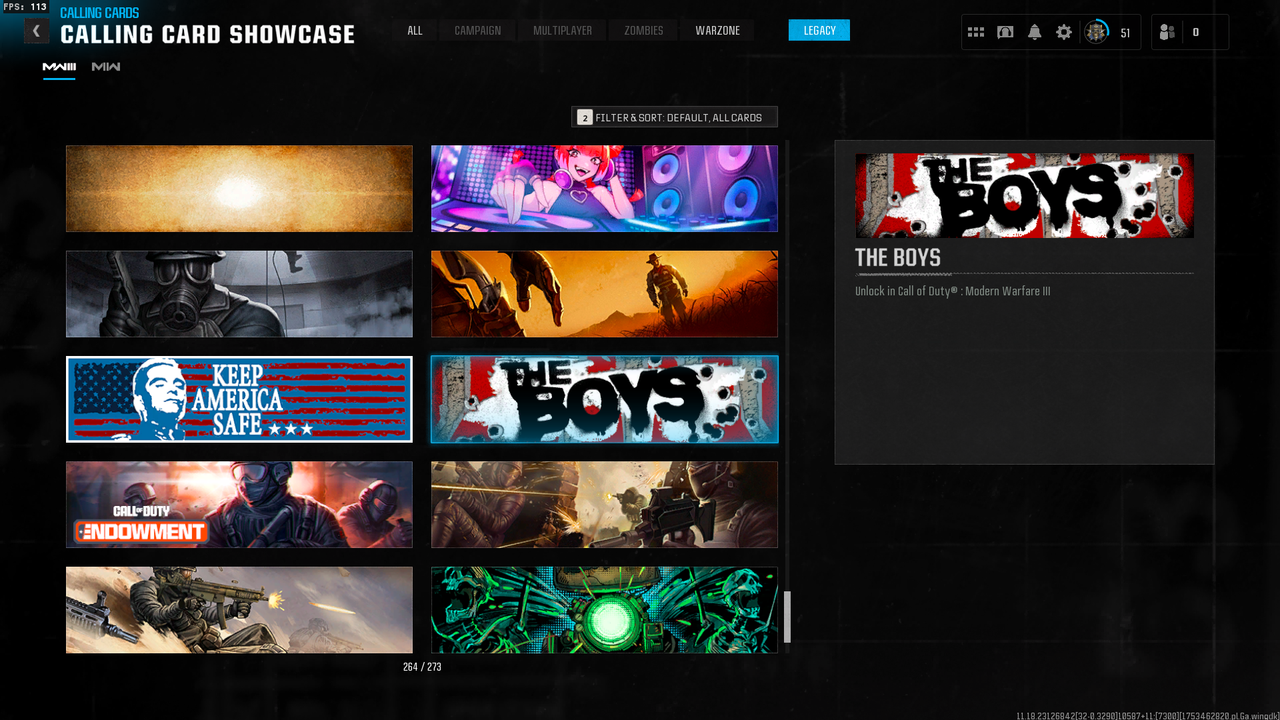1280x720 pixels.
Task: Open notifications bell icon
Action: (x=1034, y=32)
